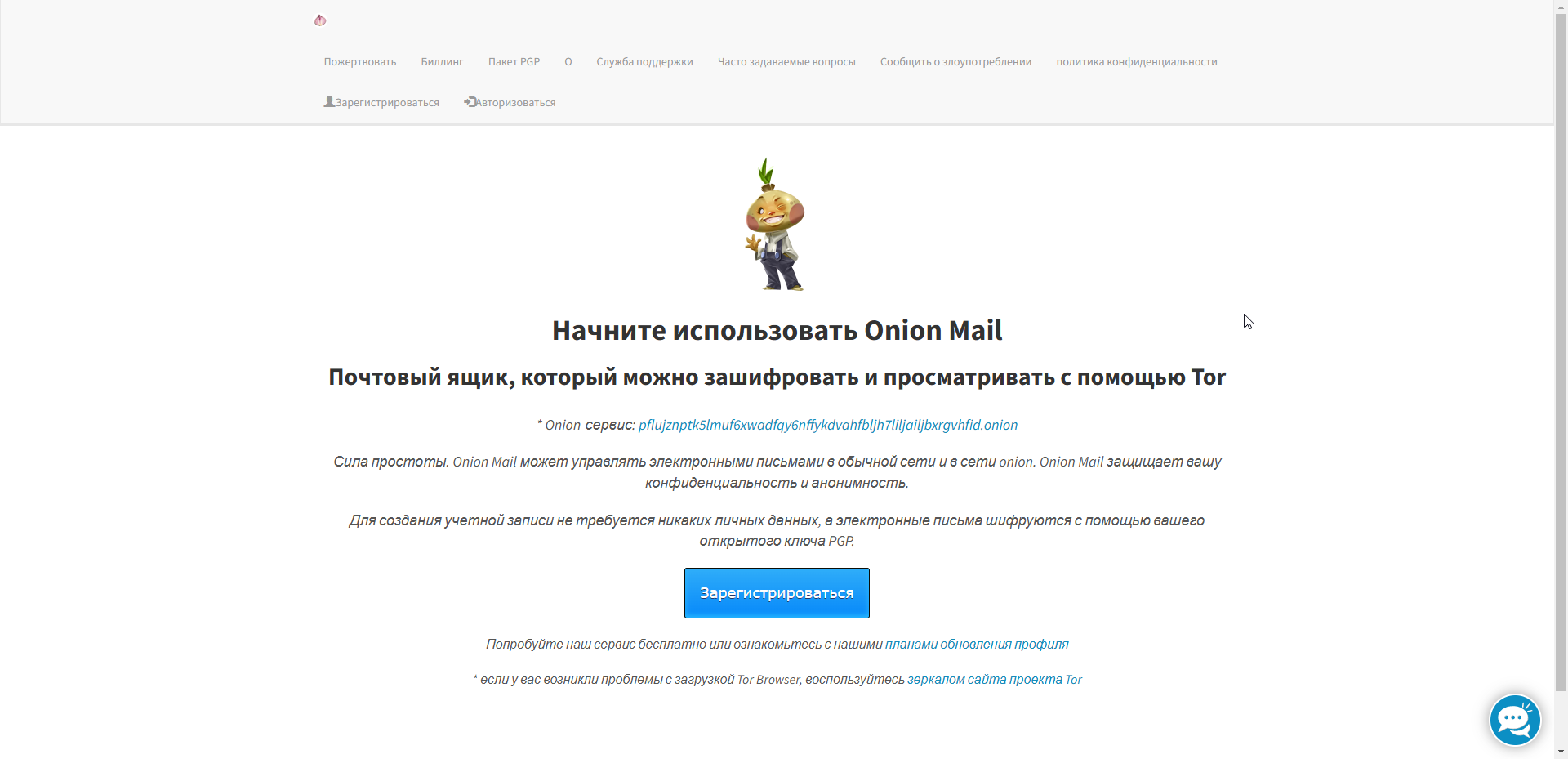Open the Пожертвовать menu item

359,61
